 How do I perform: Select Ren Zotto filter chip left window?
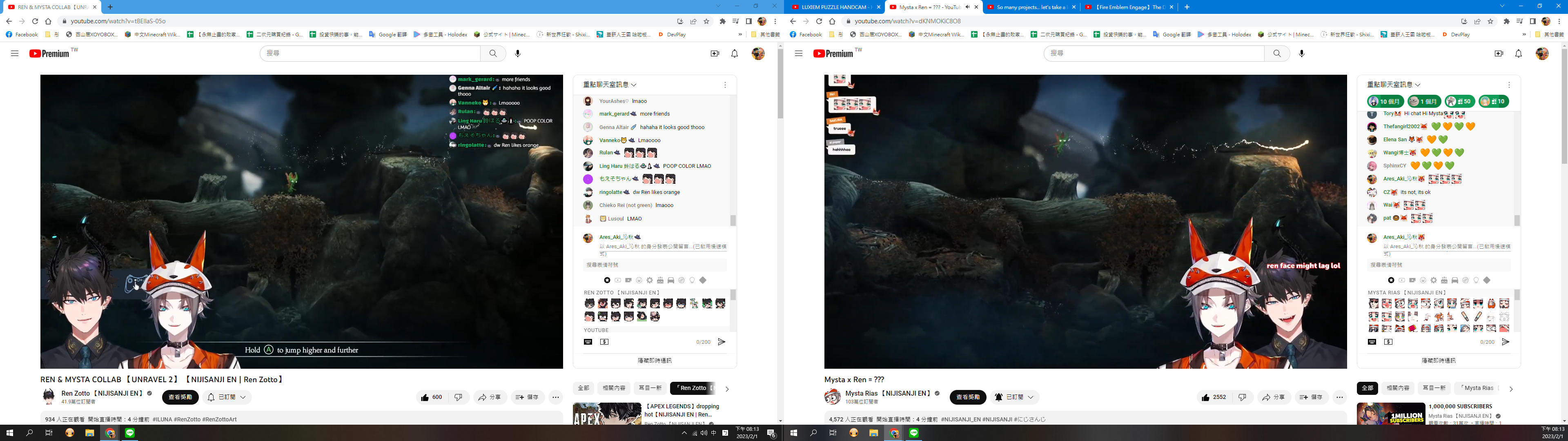coord(693,388)
